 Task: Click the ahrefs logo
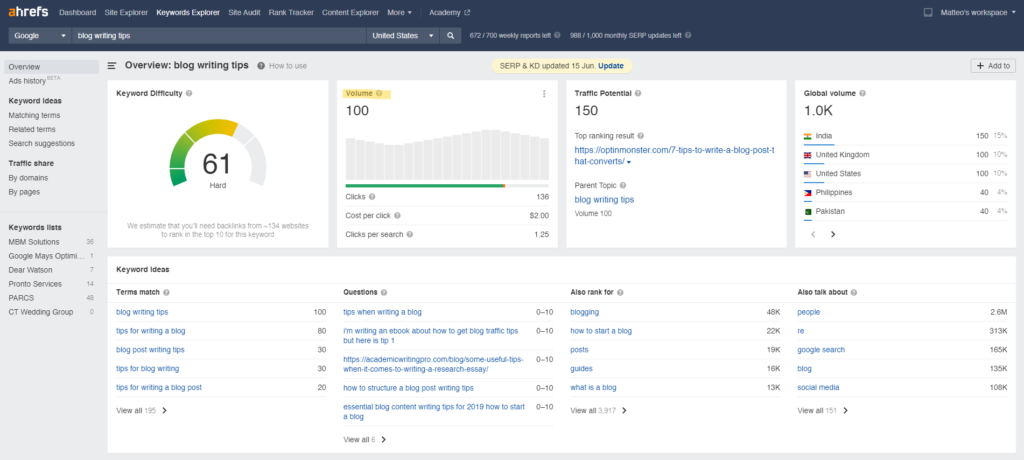coord(27,12)
